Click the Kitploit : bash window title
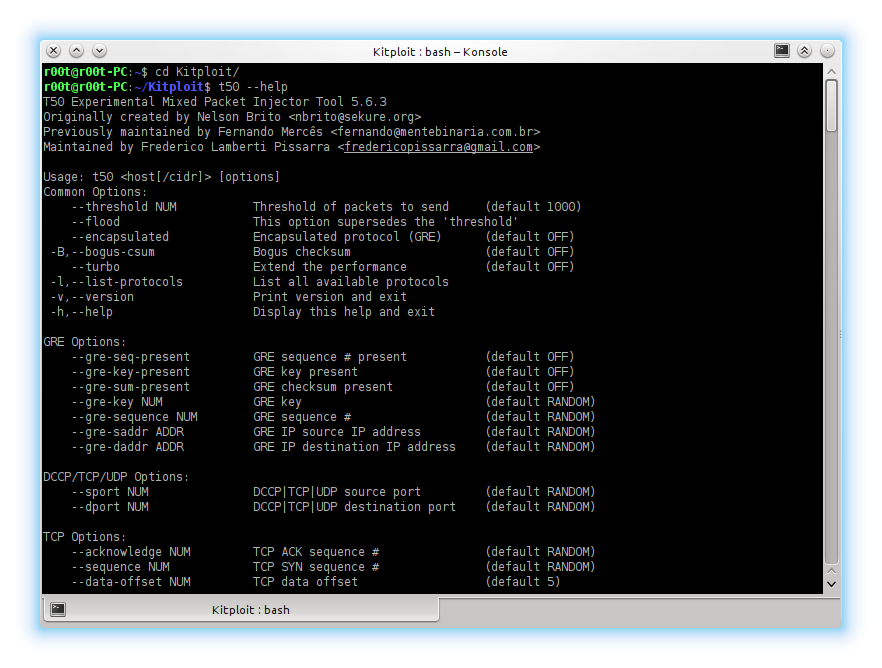Screen dimensions: 882x668 [440, 51]
